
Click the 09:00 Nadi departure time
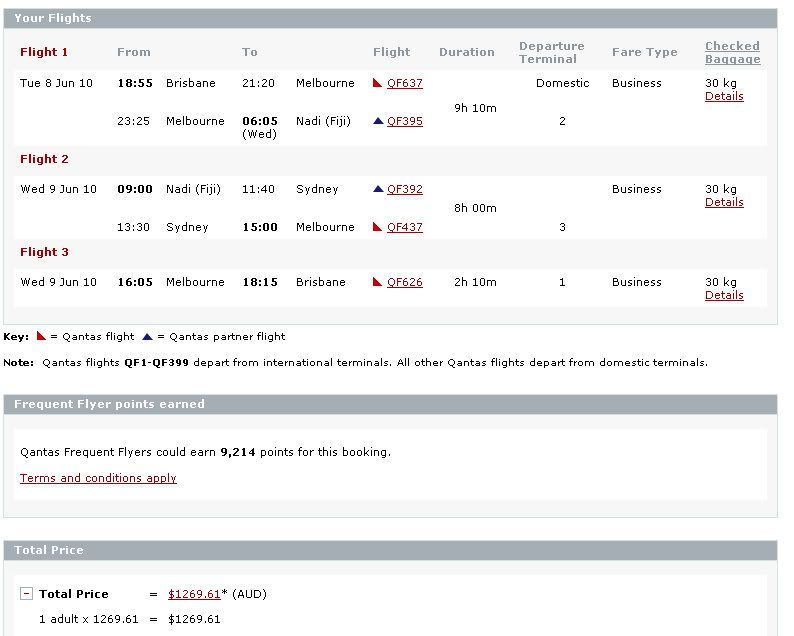(135, 189)
